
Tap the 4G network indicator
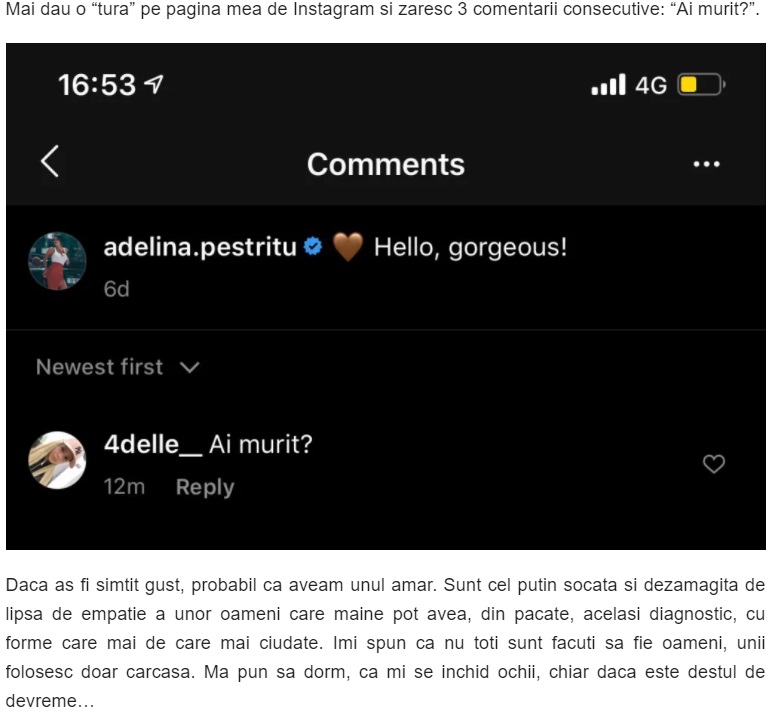[651, 86]
